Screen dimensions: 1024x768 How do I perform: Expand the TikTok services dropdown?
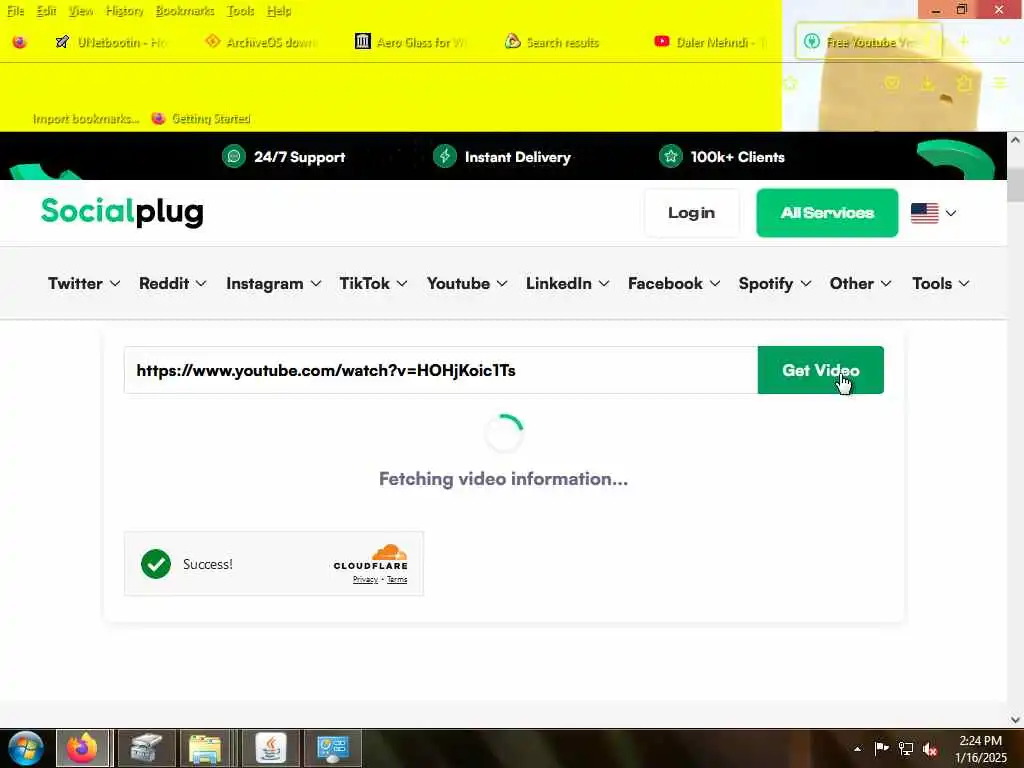point(373,283)
